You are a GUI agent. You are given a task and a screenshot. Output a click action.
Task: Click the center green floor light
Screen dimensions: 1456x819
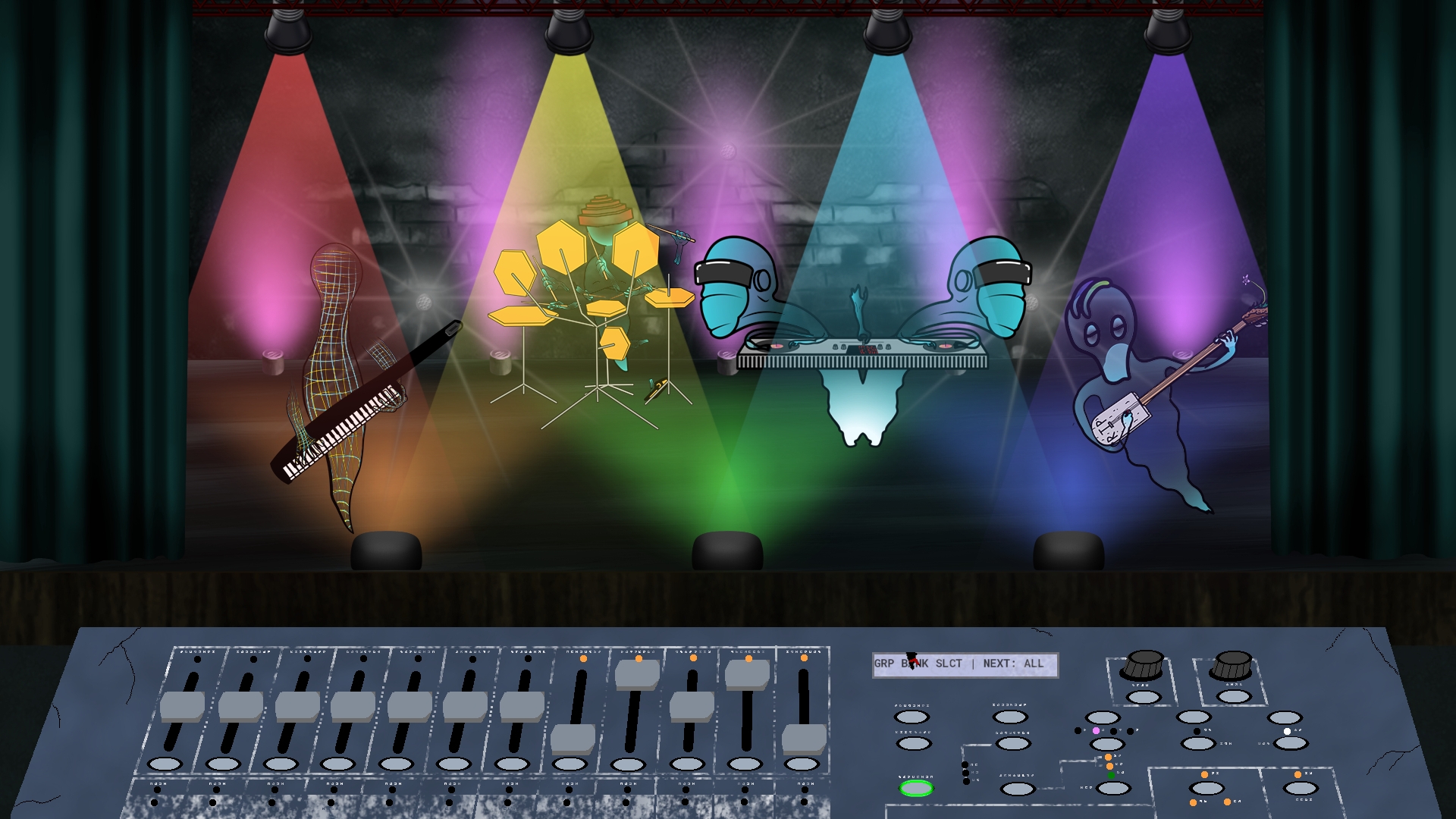coord(727,550)
